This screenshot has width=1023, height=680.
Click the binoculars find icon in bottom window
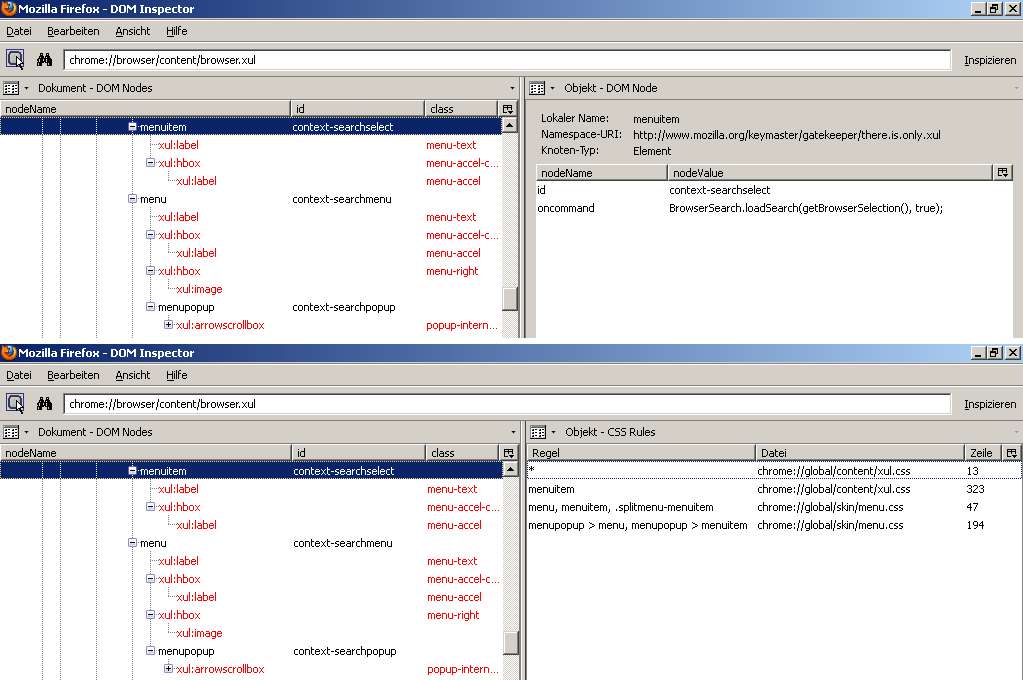44,403
